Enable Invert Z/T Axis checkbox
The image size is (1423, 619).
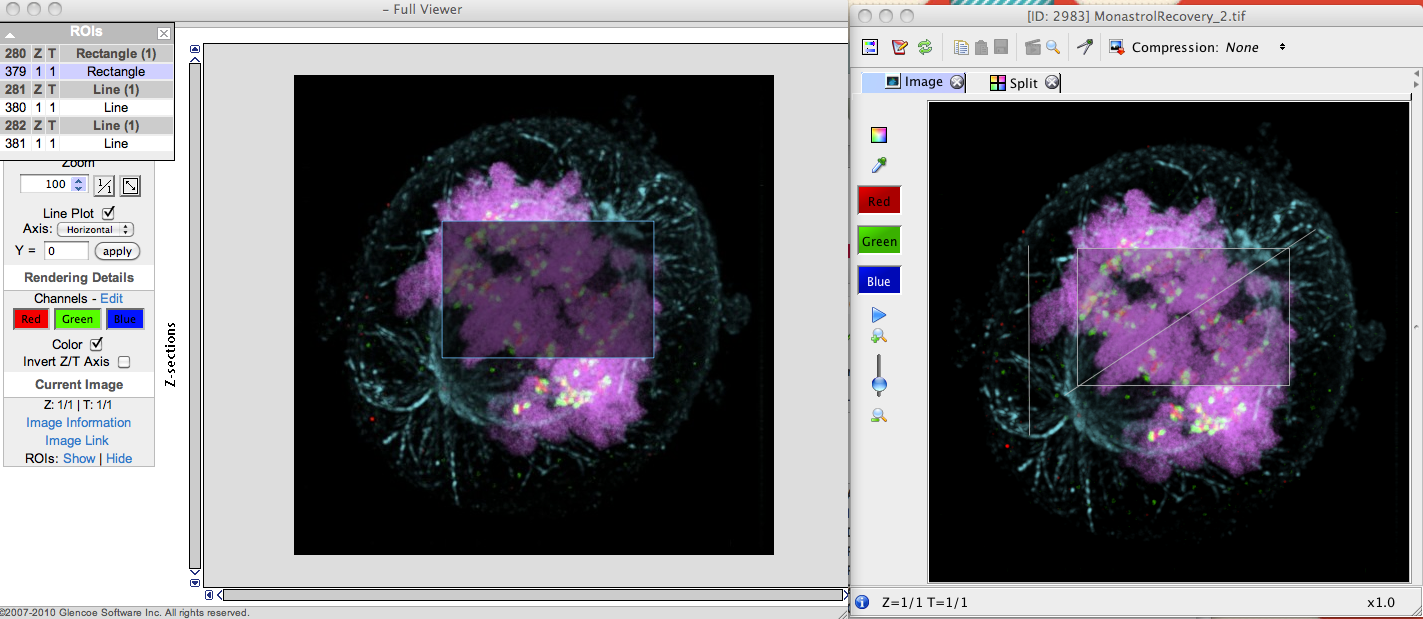pos(125,362)
